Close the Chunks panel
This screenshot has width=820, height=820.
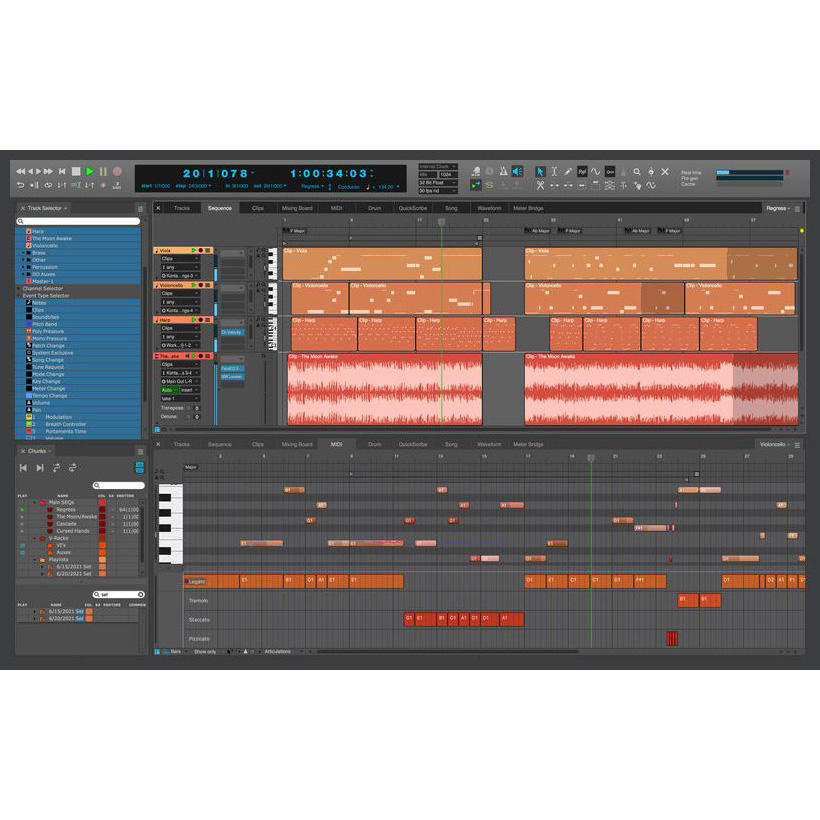tap(22, 451)
